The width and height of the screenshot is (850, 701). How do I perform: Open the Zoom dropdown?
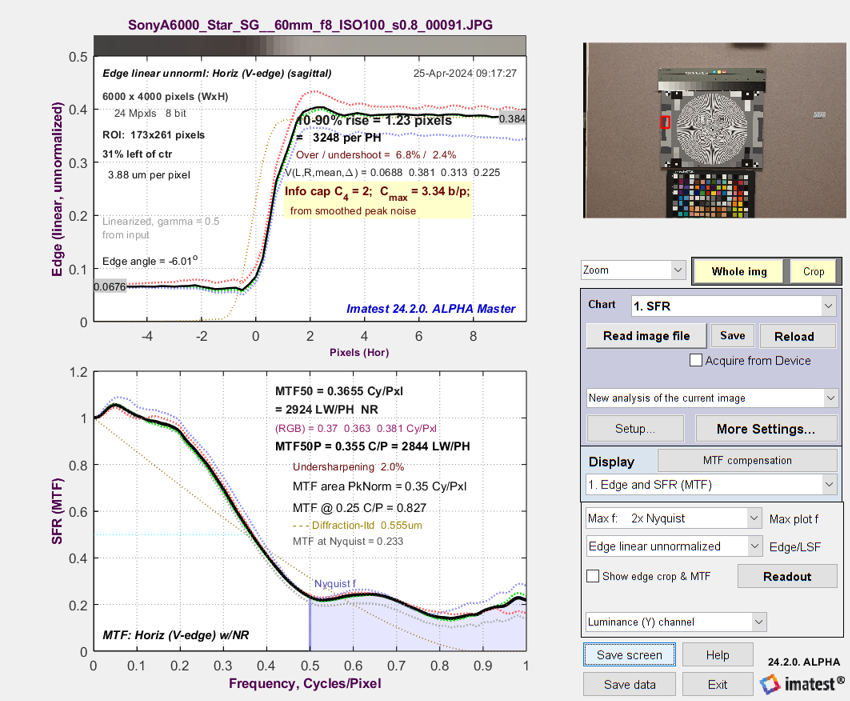pyautogui.click(x=634, y=271)
